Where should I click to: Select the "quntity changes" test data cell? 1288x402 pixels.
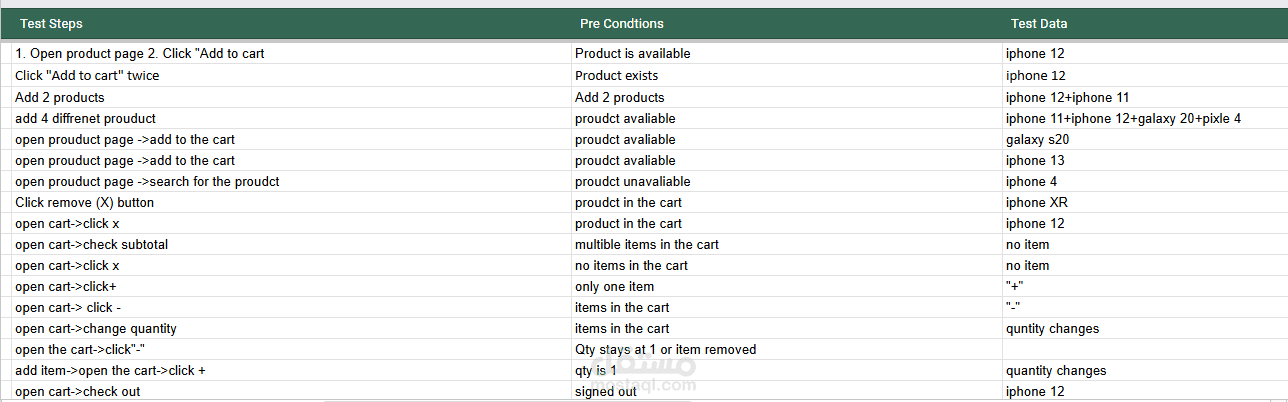click(1052, 329)
